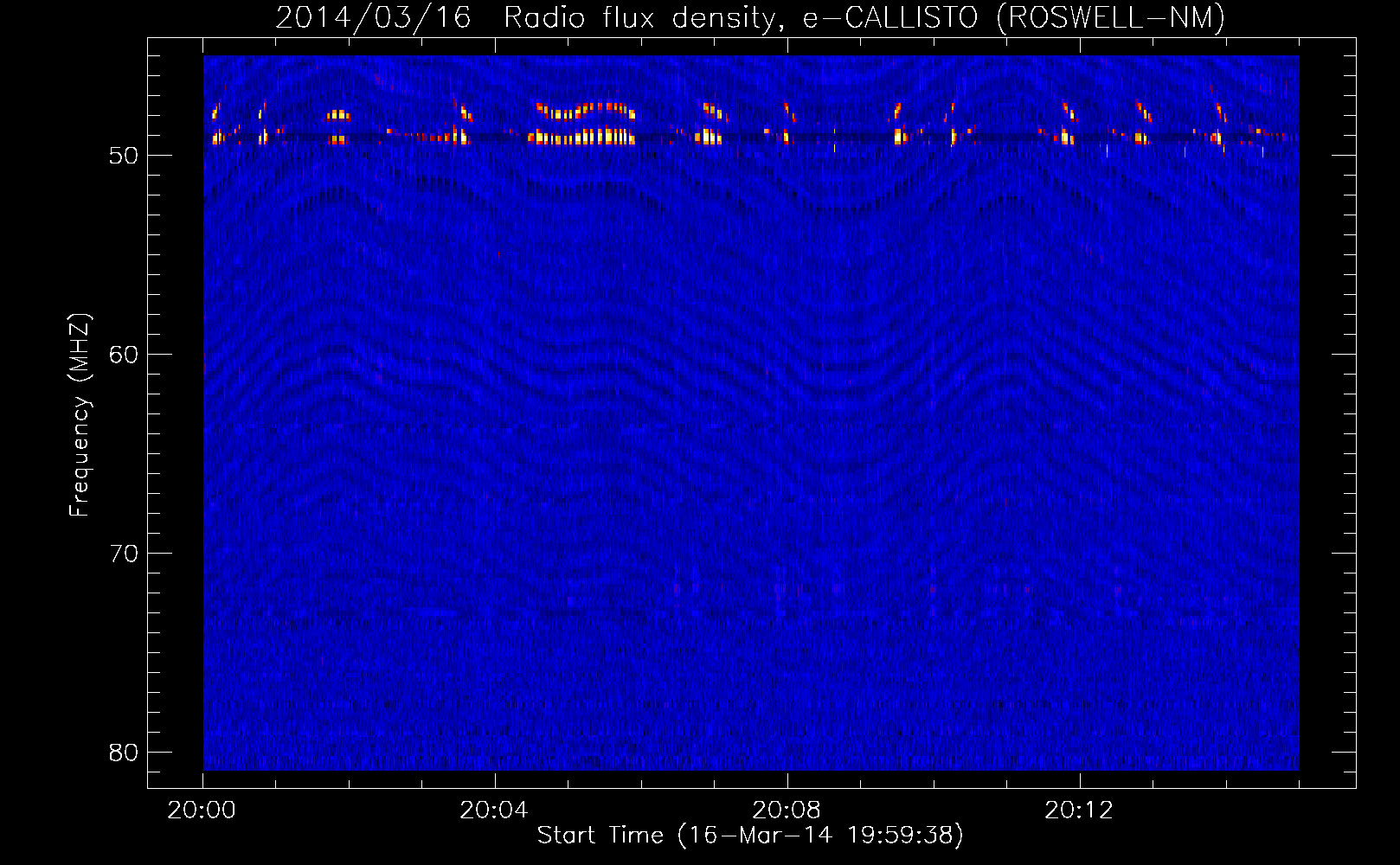
Task: Click the 20:00 time tick label
Action: pos(202,811)
